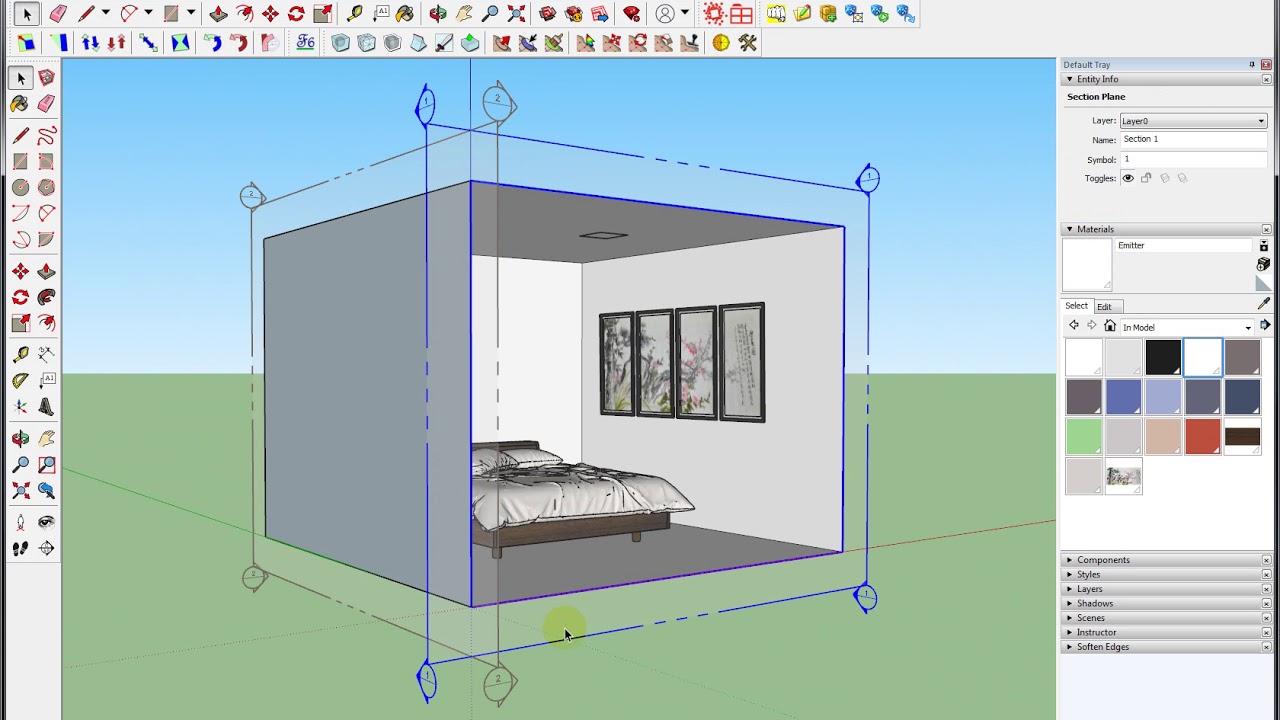Image resolution: width=1280 pixels, height=720 pixels.
Task: Open the rectangle tool dropdown arrow
Action: pos(190,14)
